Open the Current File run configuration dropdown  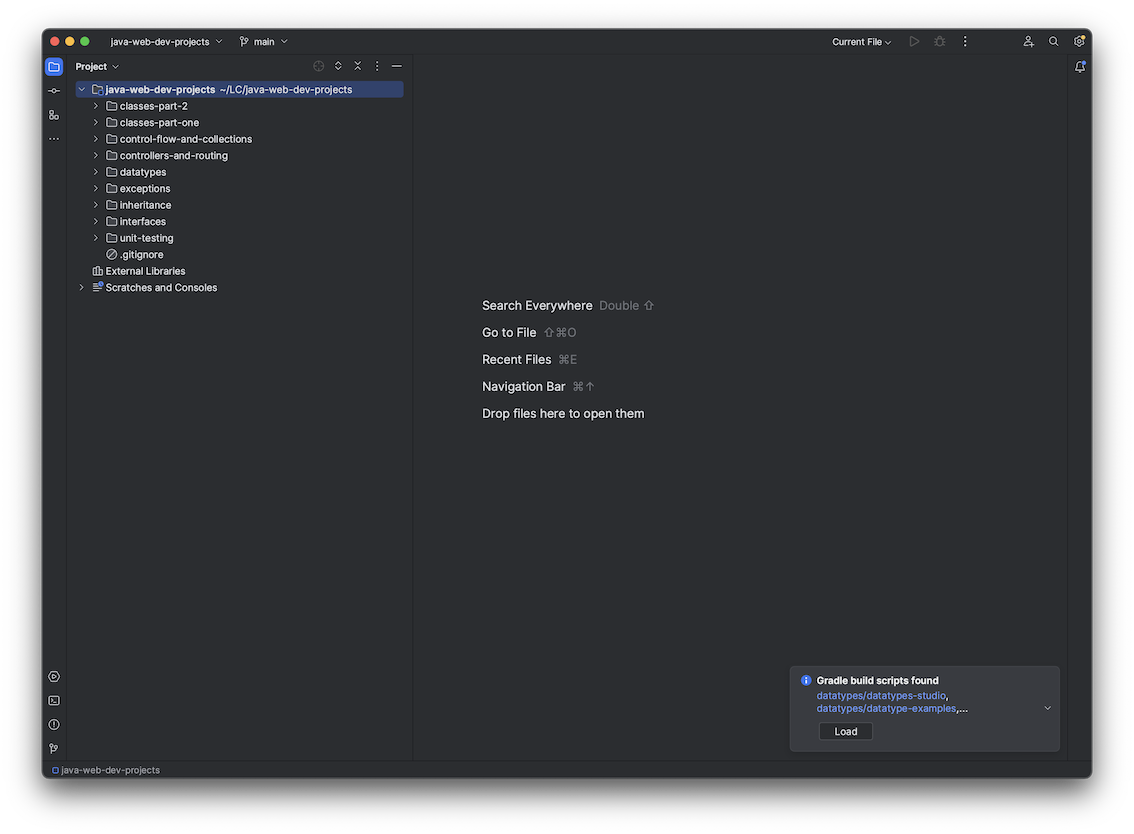[x=861, y=42]
